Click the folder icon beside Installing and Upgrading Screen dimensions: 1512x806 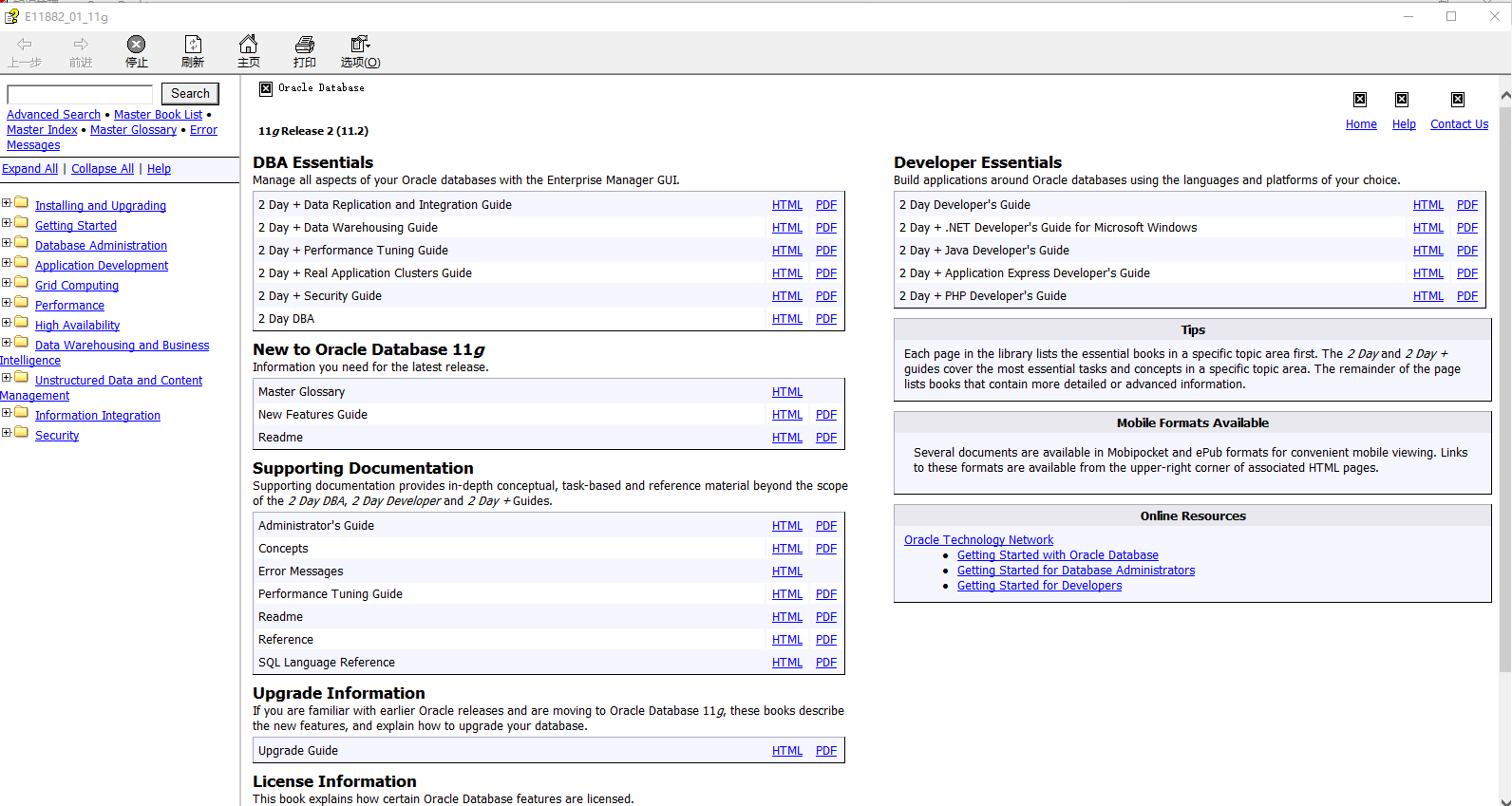pyautogui.click(x=21, y=203)
